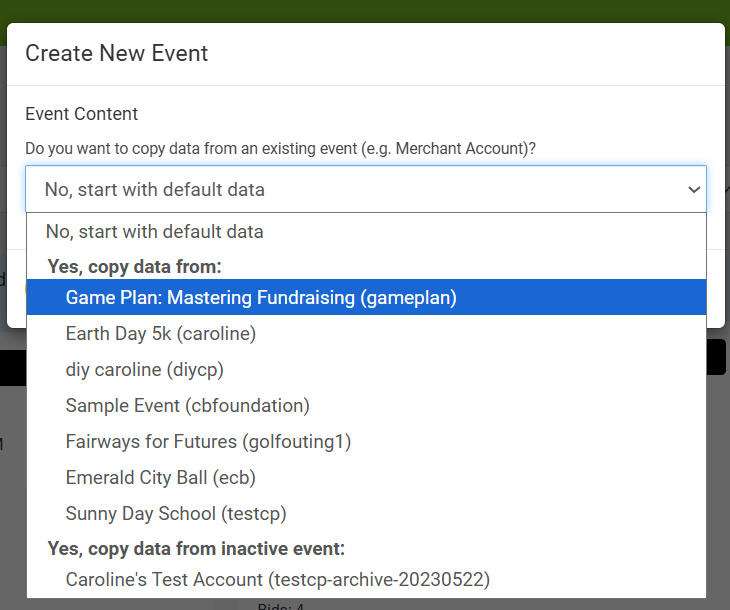
Task: Pick Earth Day 5k (caroline) option
Action: coord(161,334)
